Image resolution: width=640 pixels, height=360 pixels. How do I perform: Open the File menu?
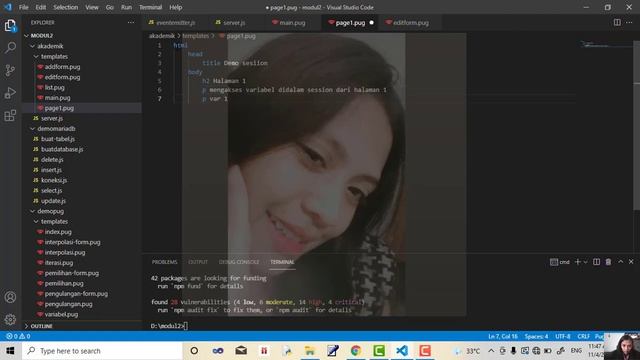(x=24, y=7)
